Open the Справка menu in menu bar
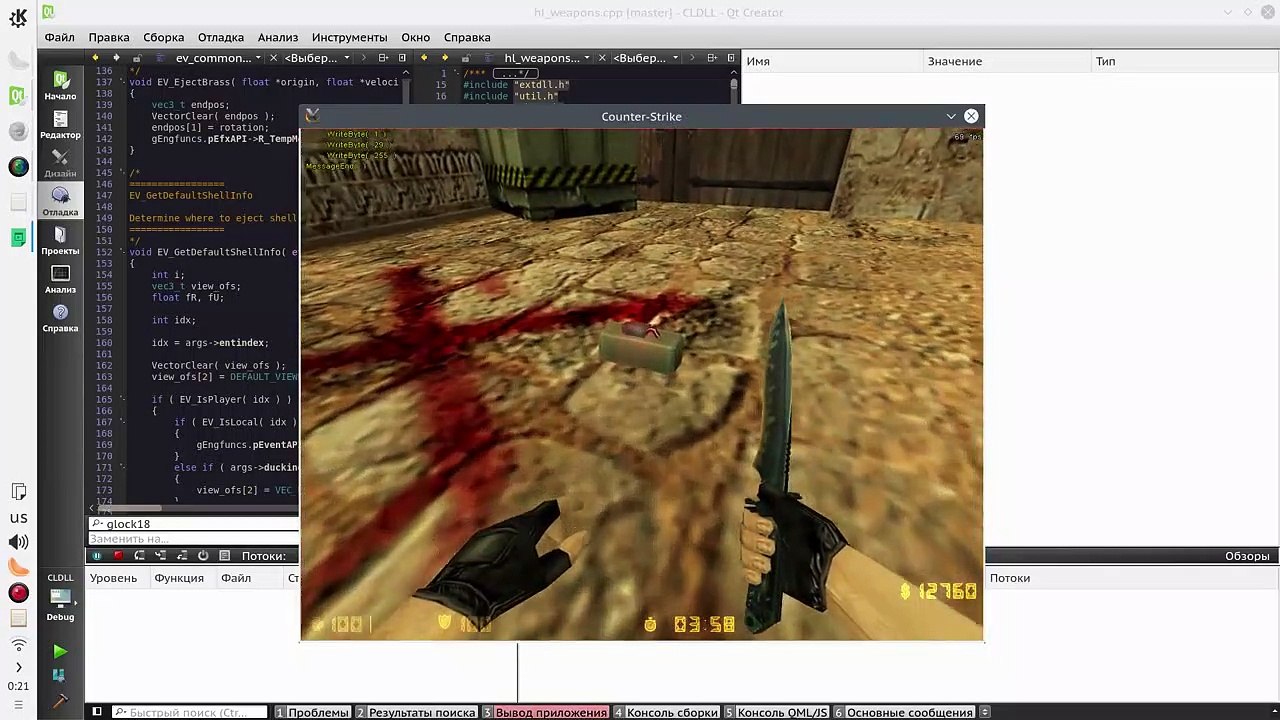 pyautogui.click(x=467, y=37)
